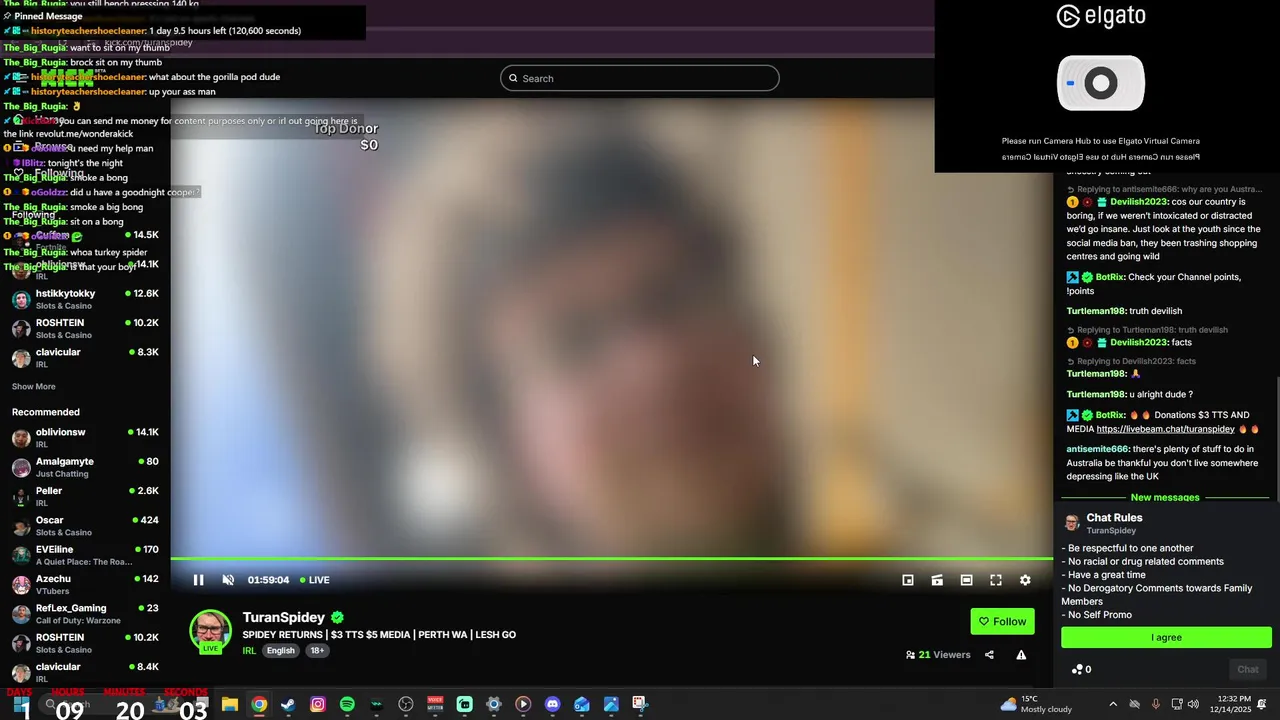Click Turtleman198 in 'u alright dude ?'
The height and width of the screenshot is (720, 1280).
point(1095,394)
